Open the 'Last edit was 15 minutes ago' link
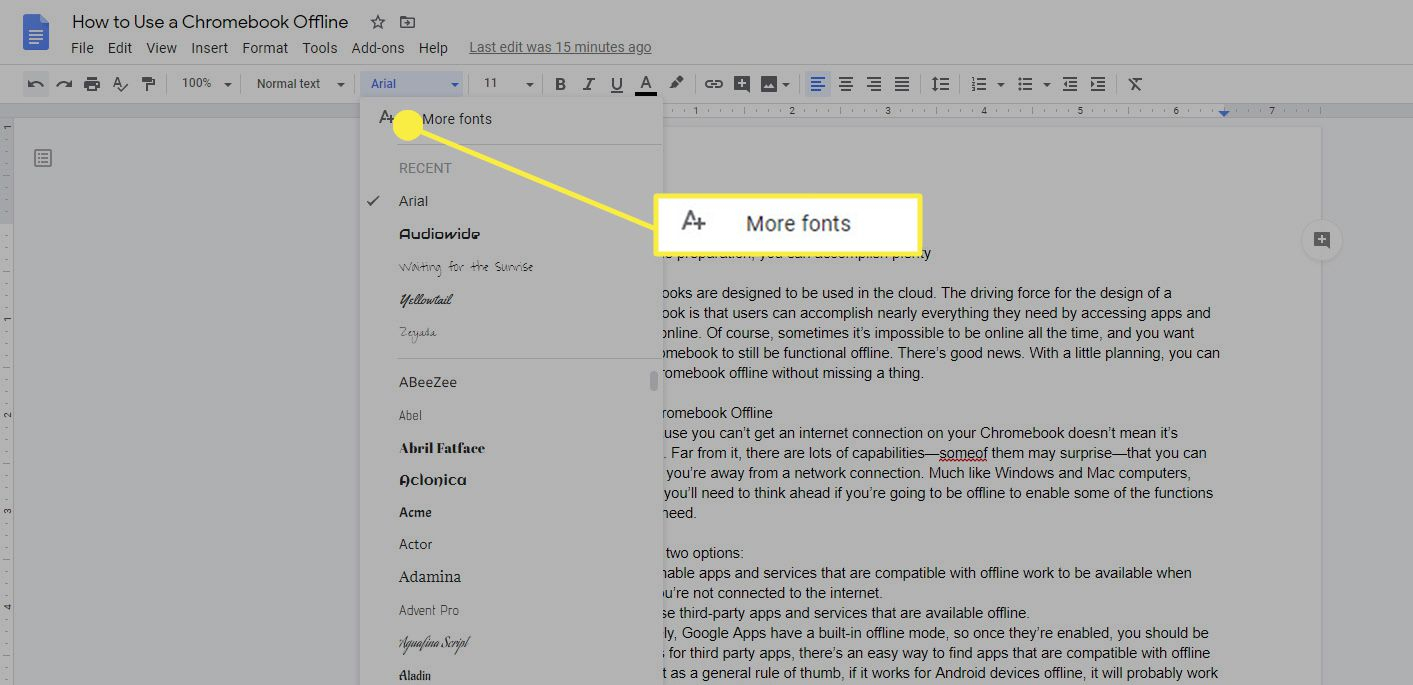 point(560,47)
